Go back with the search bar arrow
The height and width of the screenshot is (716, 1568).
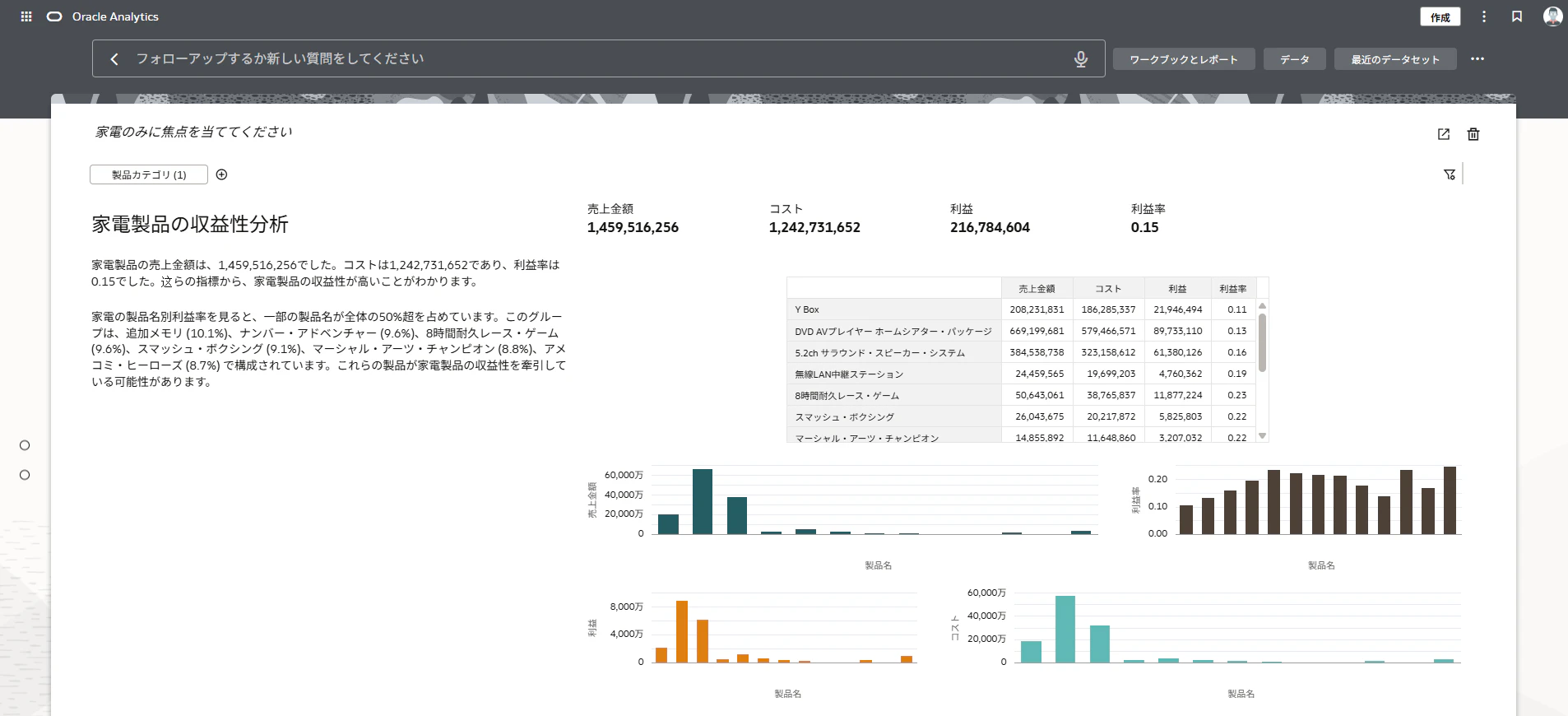pyautogui.click(x=114, y=59)
